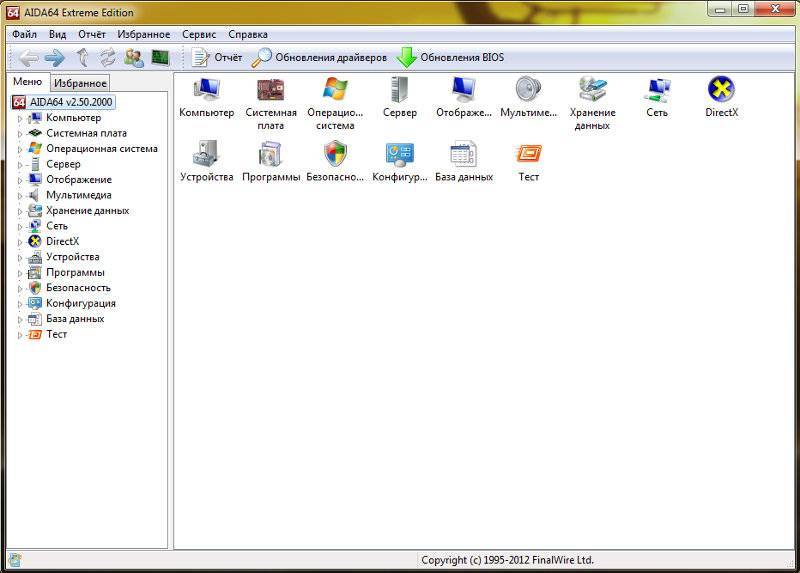Select the Операционная система Windows-flag icon in pane
Image resolution: width=800 pixels, height=573 pixels.
tap(335, 89)
